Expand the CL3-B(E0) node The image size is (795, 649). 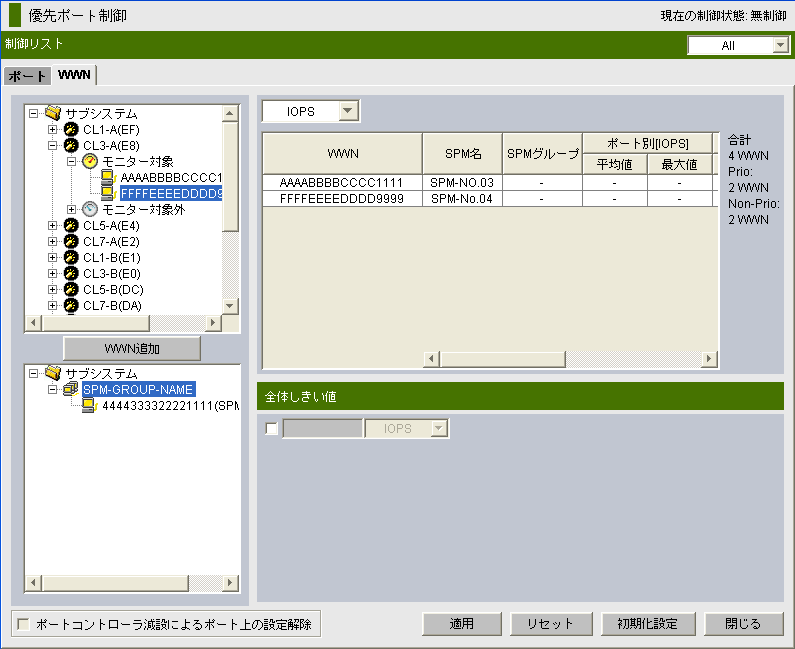click(52, 273)
